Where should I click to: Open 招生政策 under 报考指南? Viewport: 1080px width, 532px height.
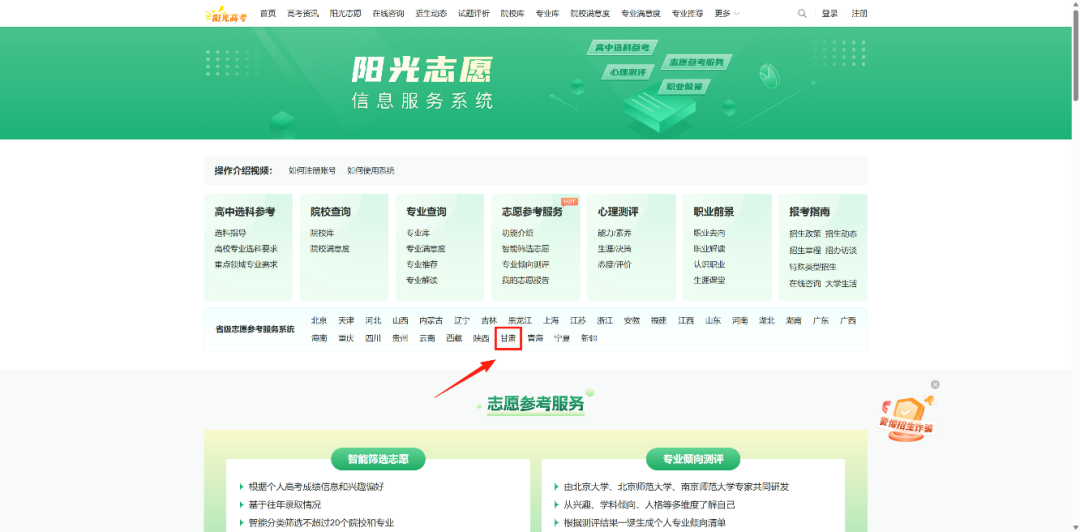805,233
